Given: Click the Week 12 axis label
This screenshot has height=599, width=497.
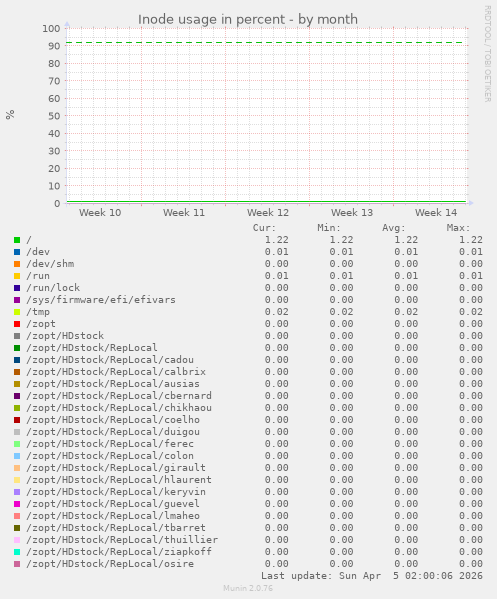Looking at the screenshot, I should click(x=268, y=213).
